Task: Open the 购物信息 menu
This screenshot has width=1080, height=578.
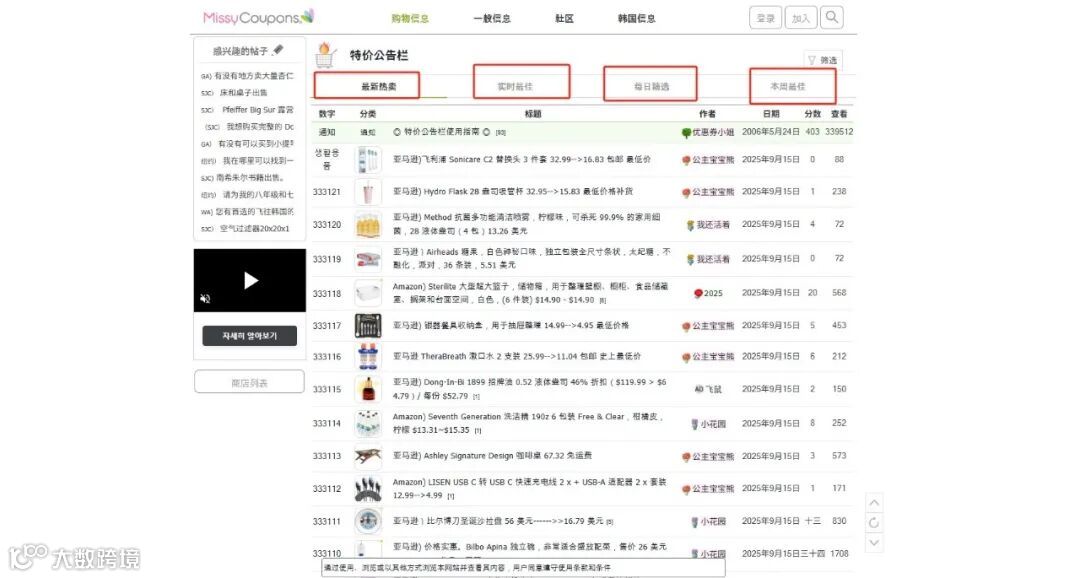Action: click(x=410, y=18)
